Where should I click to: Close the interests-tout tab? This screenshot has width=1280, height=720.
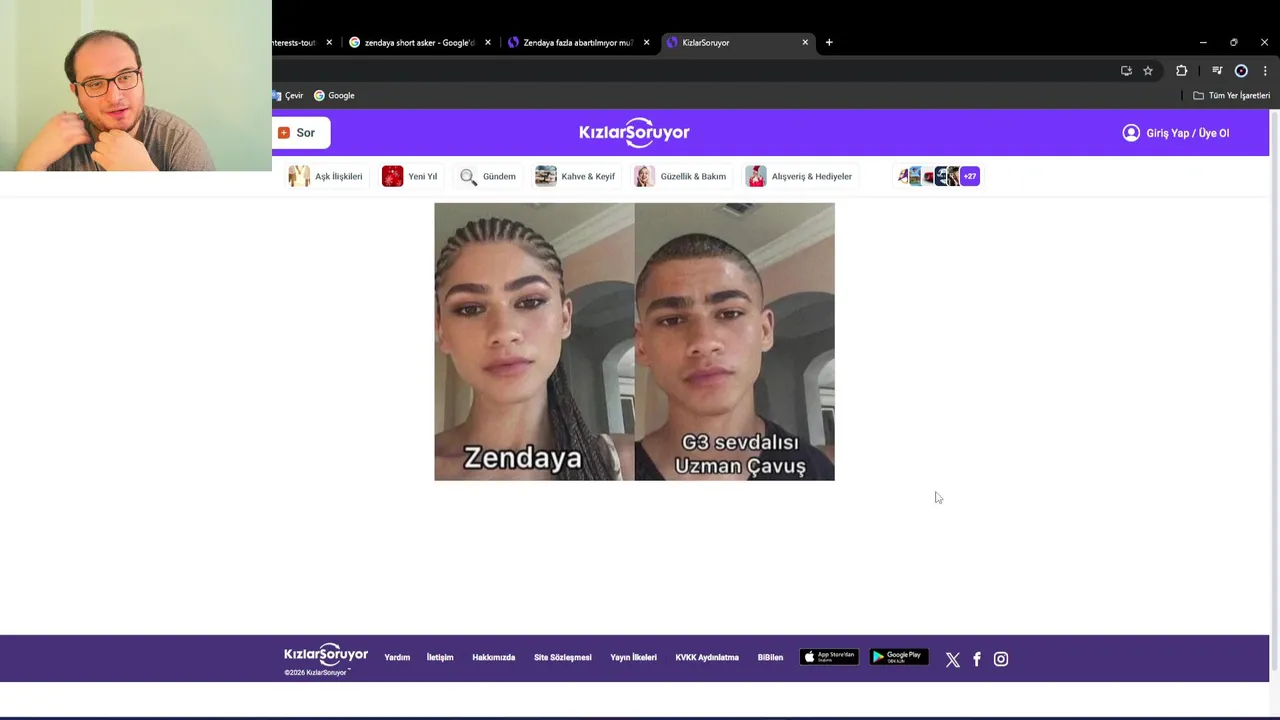click(329, 43)
